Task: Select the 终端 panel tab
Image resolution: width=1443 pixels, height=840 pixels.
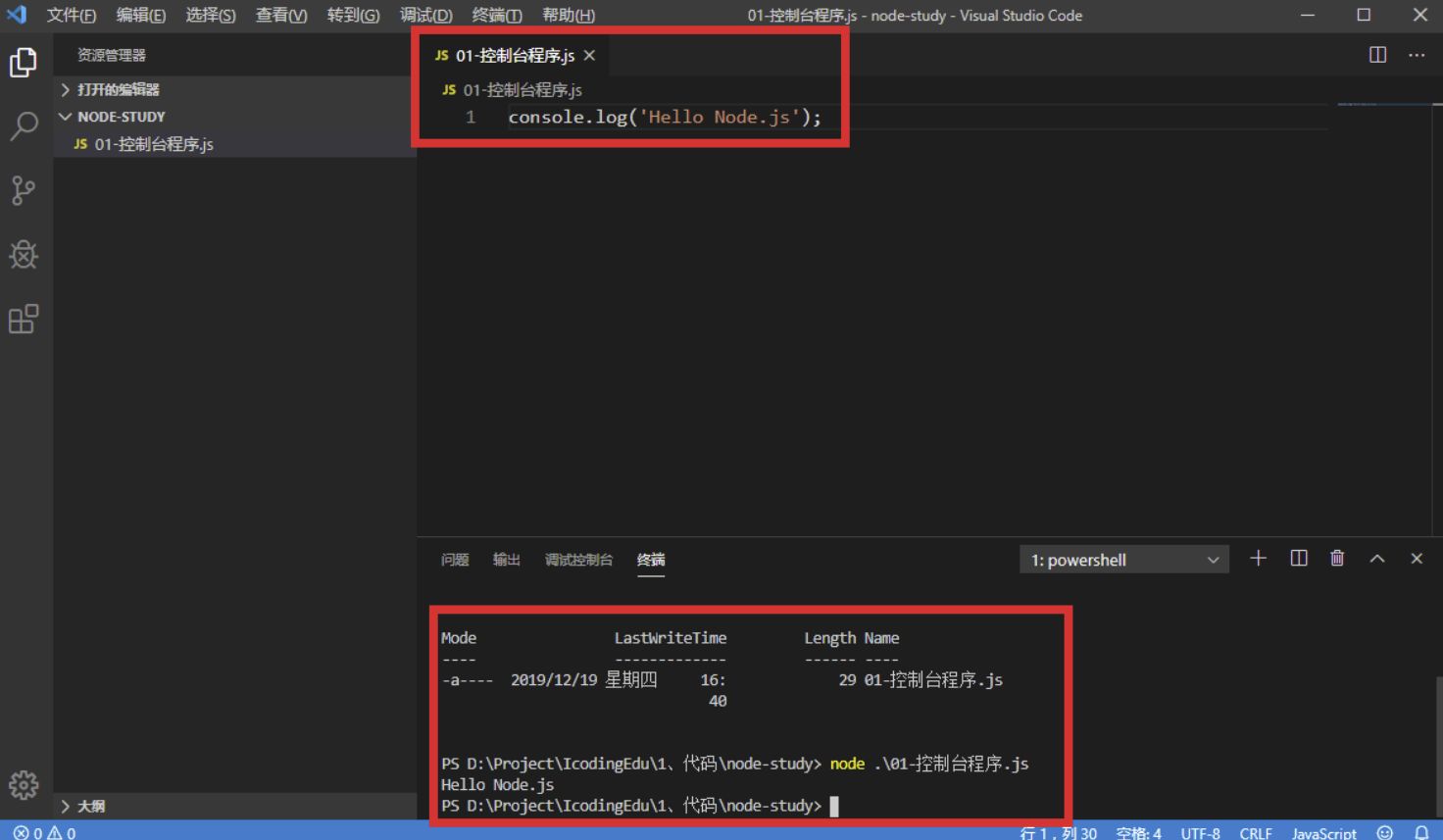Action: tap(651, 560)
